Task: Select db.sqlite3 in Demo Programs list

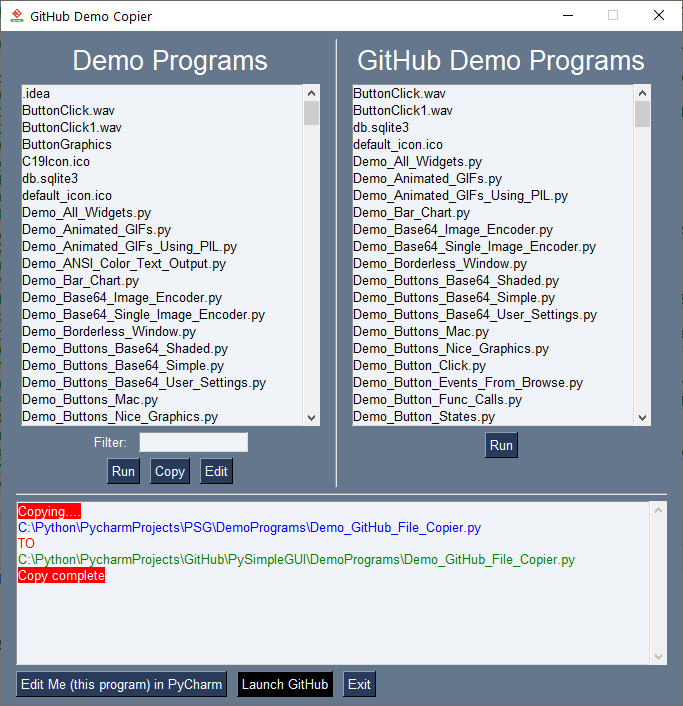Action: click(x=163, y=179)
